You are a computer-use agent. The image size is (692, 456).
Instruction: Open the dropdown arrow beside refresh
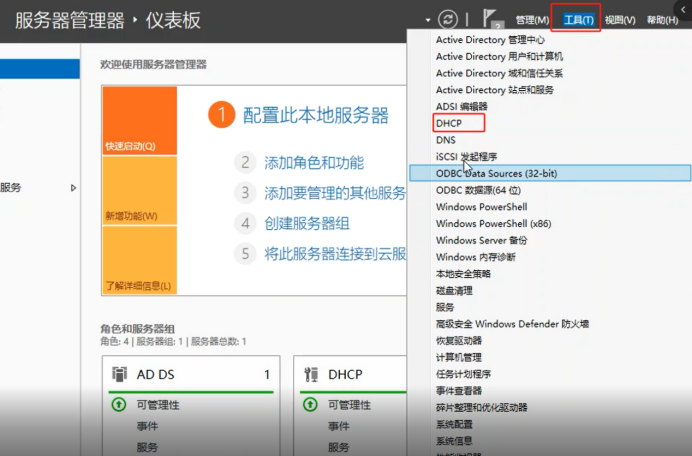pos(428,20)
